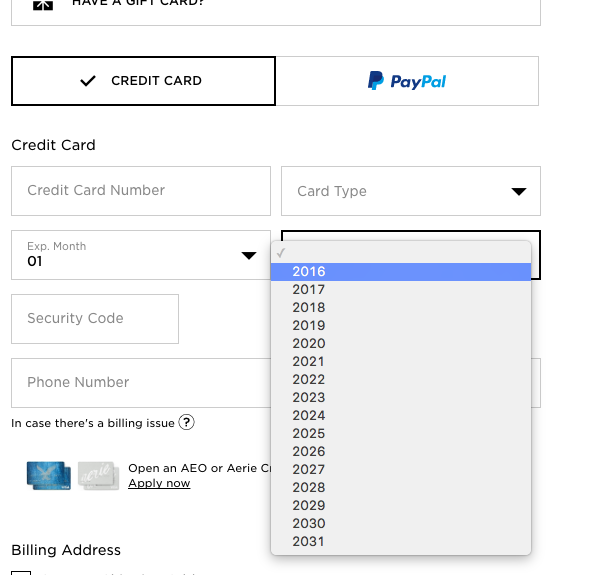Click the billing issue help question mark
This screenshot has height=575, width=605.
tap(186, 422)
